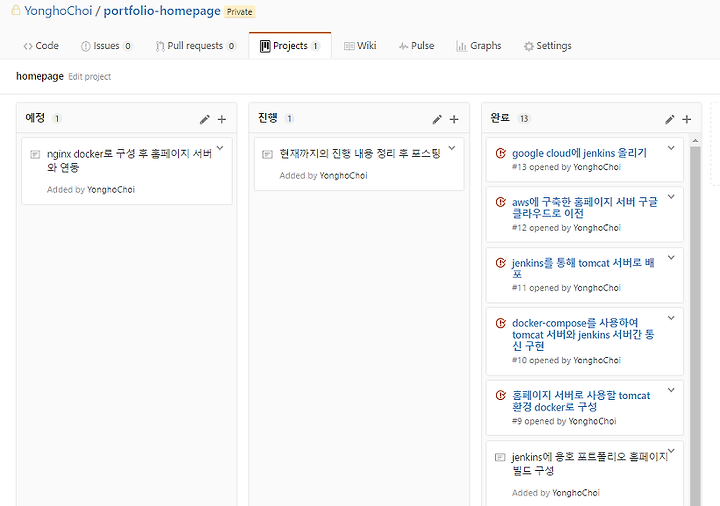Open google cloud jenkins card menu chevron
Image resolution: width=720 pixels, height=506 pixels.
671,148
